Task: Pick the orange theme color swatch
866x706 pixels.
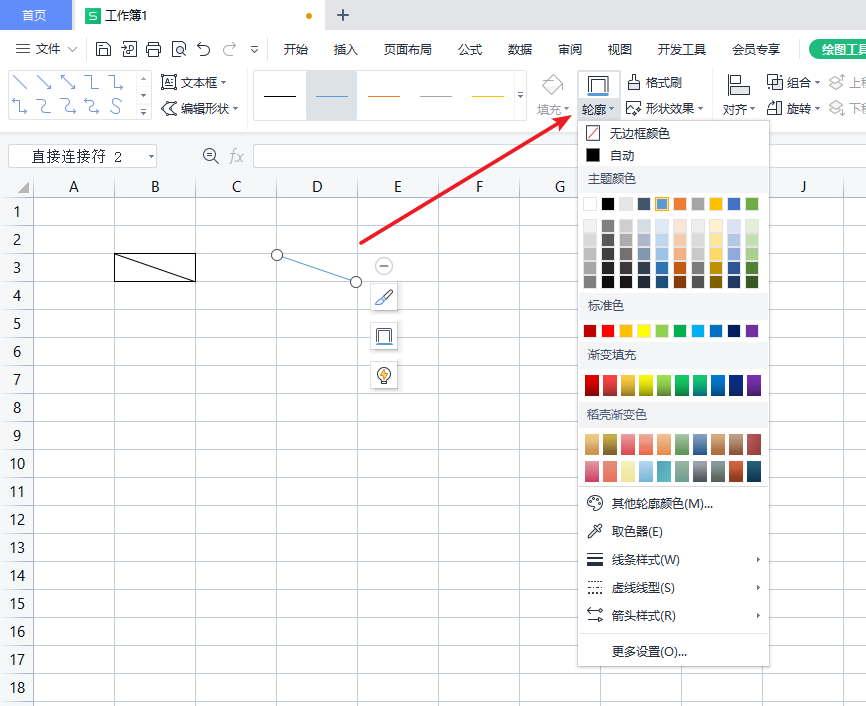Action: (680, 204)
